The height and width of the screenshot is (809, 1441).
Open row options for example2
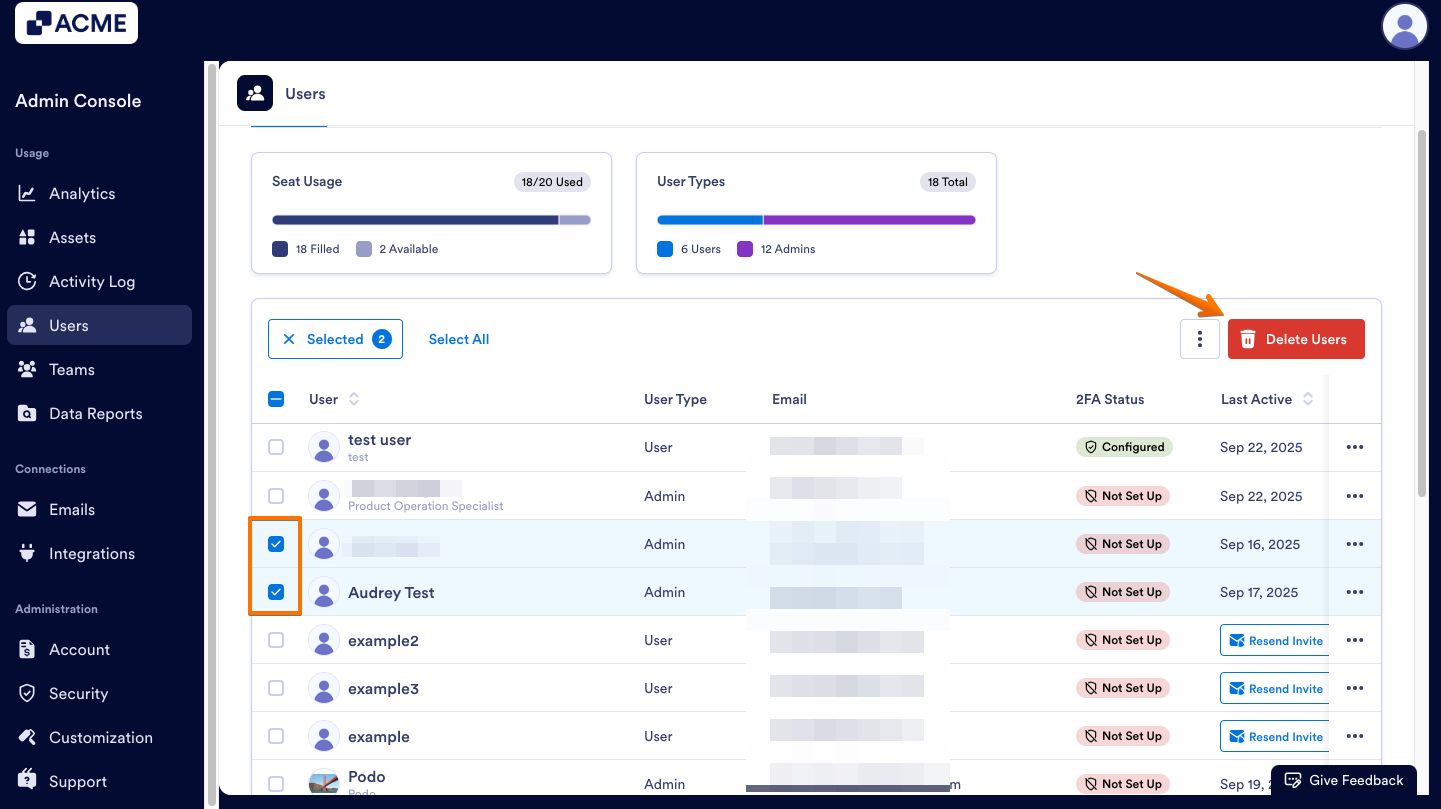coord(1355,640)
